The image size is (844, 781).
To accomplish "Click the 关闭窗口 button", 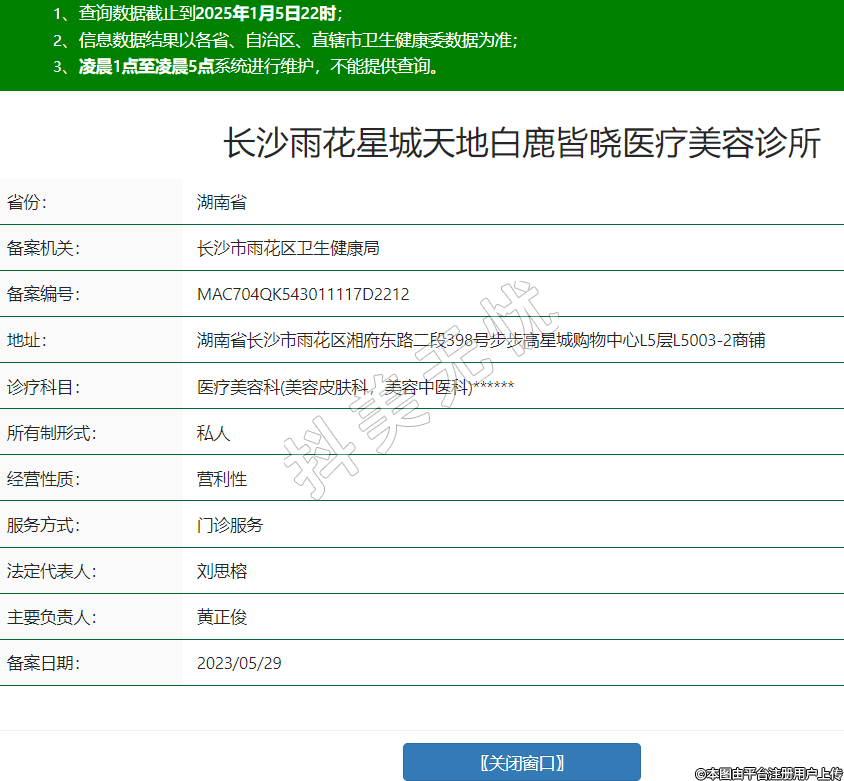I will tap(521, 762).
